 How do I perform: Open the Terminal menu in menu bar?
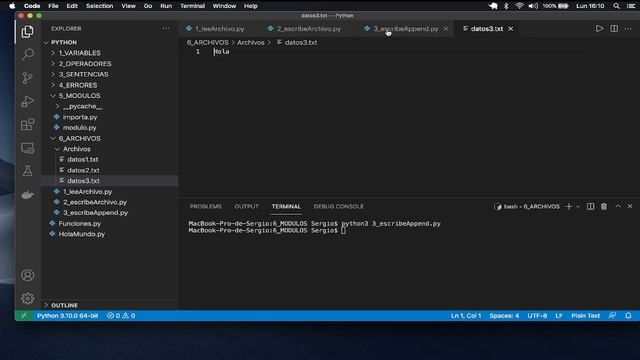[x=192, y=6]
